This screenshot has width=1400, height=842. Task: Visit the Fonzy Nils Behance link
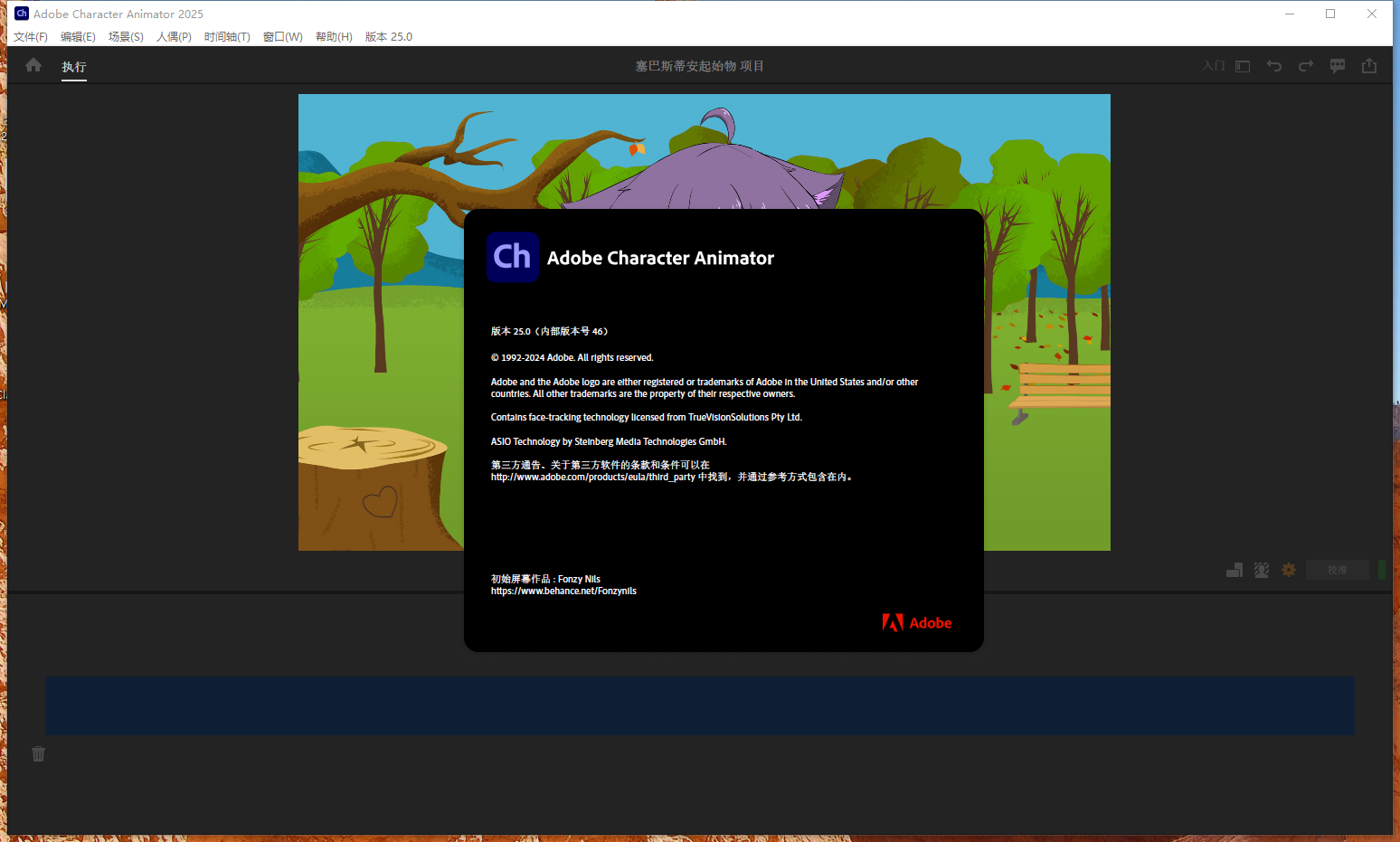(x=563, y=591)
